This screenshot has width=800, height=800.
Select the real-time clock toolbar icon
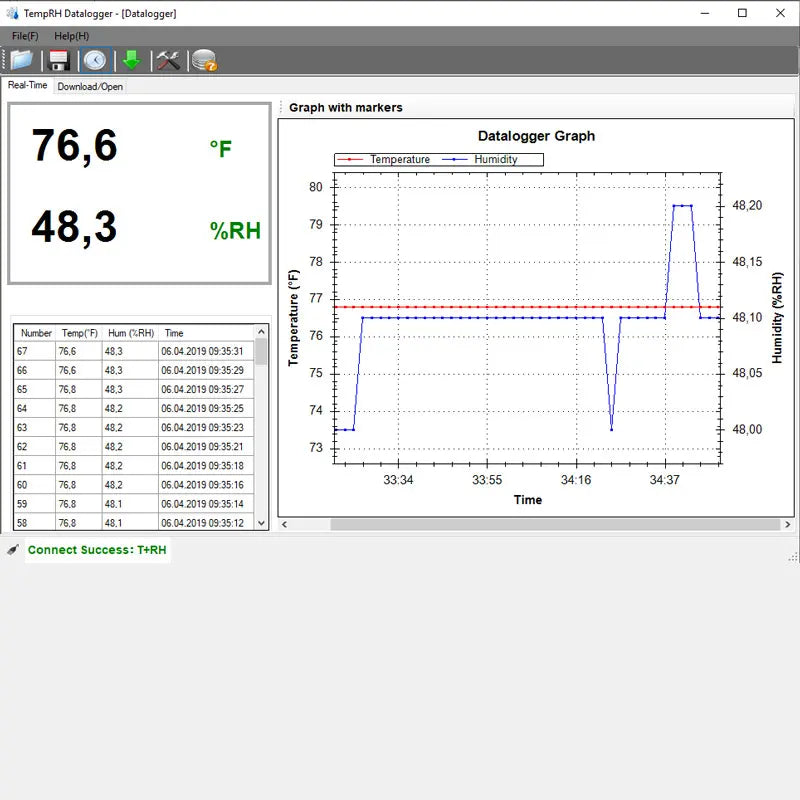point(94,60)
